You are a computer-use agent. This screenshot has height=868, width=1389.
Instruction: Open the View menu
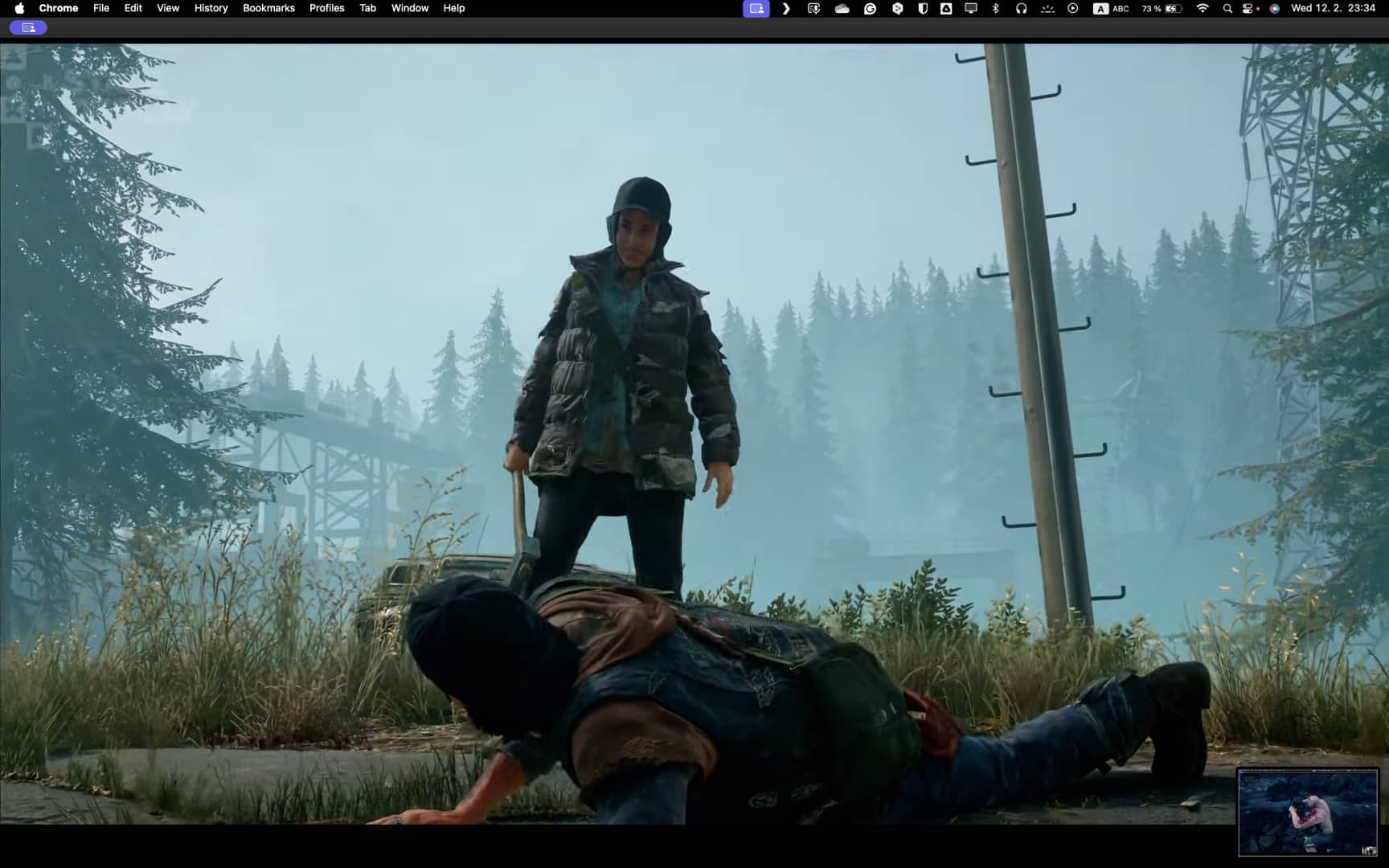(x=168, y=8)
